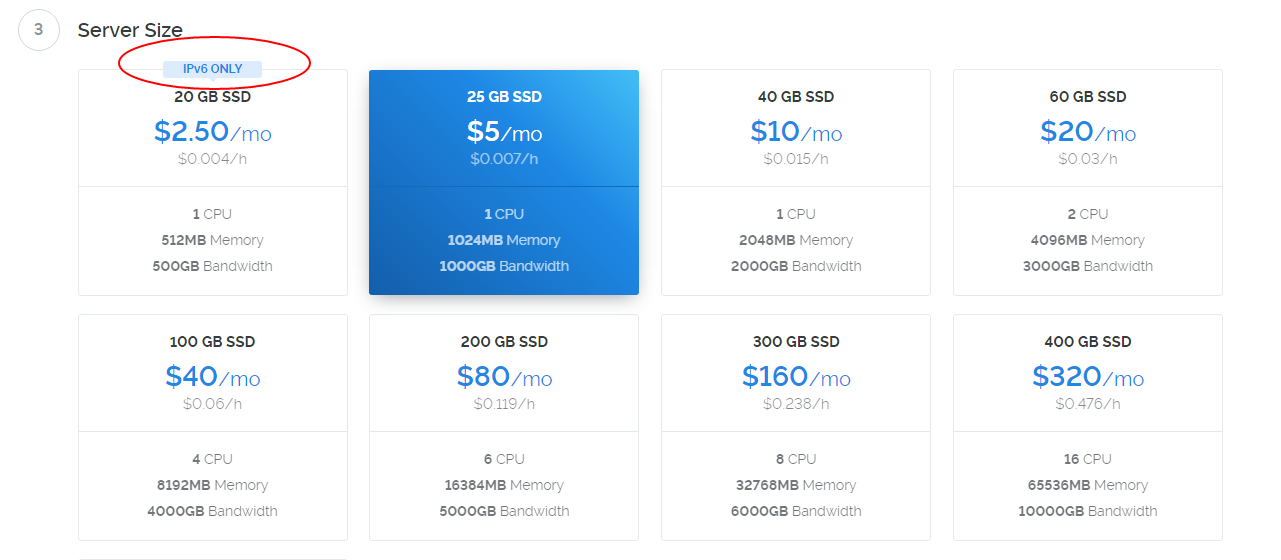Select the 300 GB SSD $160/mo plan
The width and height of the screenshot is (1281, 560).
click(796, 427)
